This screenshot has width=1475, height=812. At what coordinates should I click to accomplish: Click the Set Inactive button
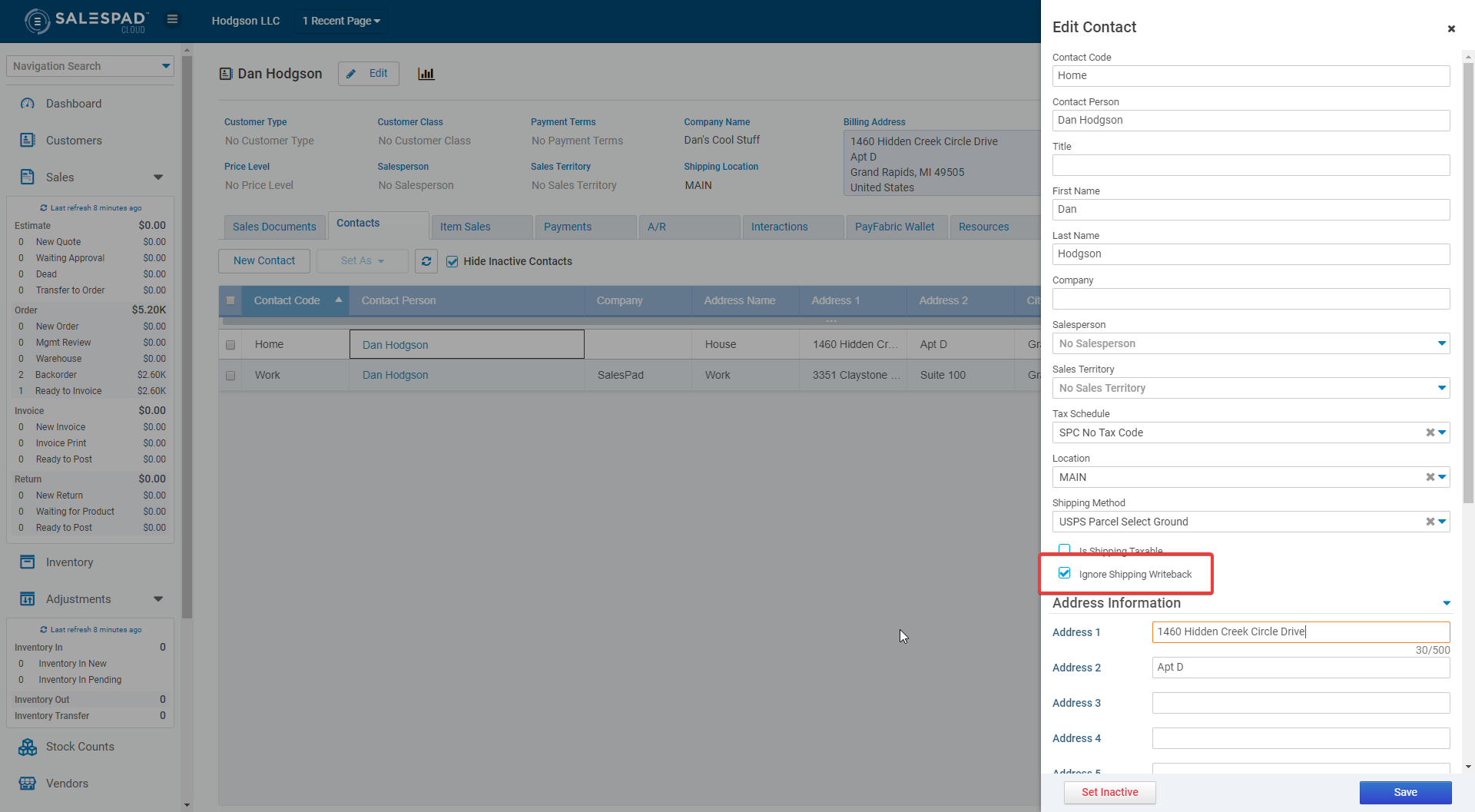tap(1109, 792)
